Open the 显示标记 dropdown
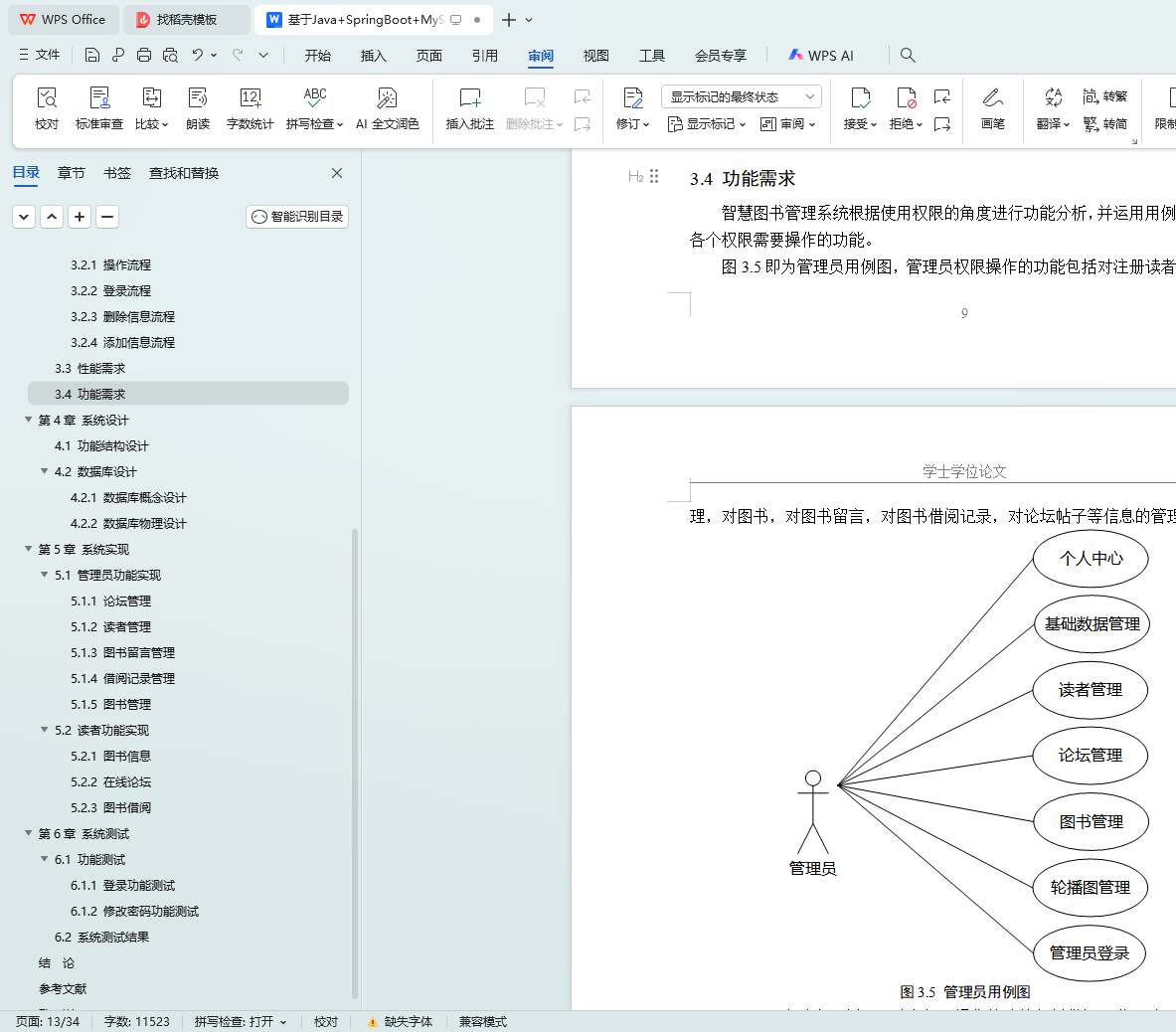 [707, 123]
